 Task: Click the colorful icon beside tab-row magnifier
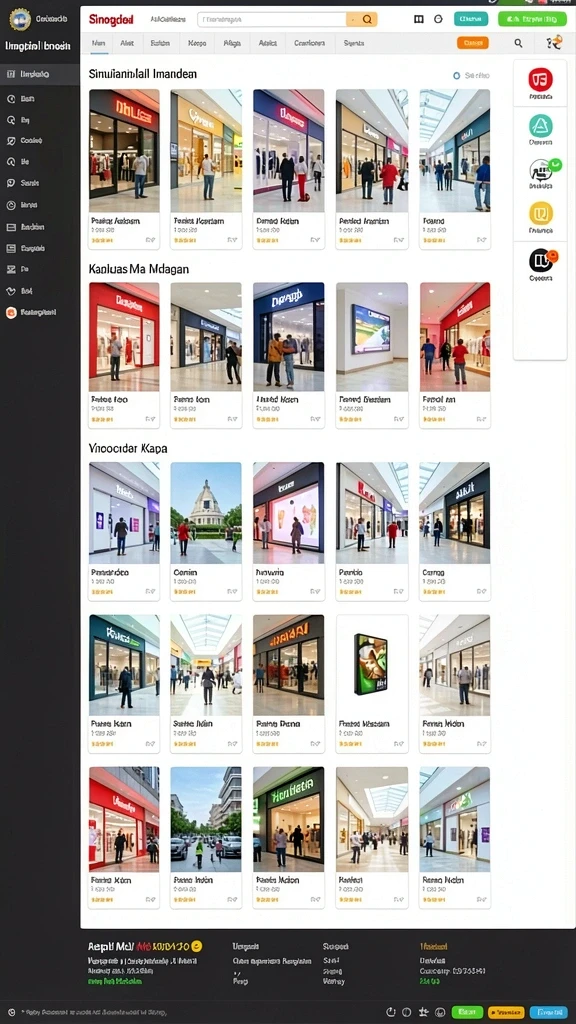(x=554, y=43)
